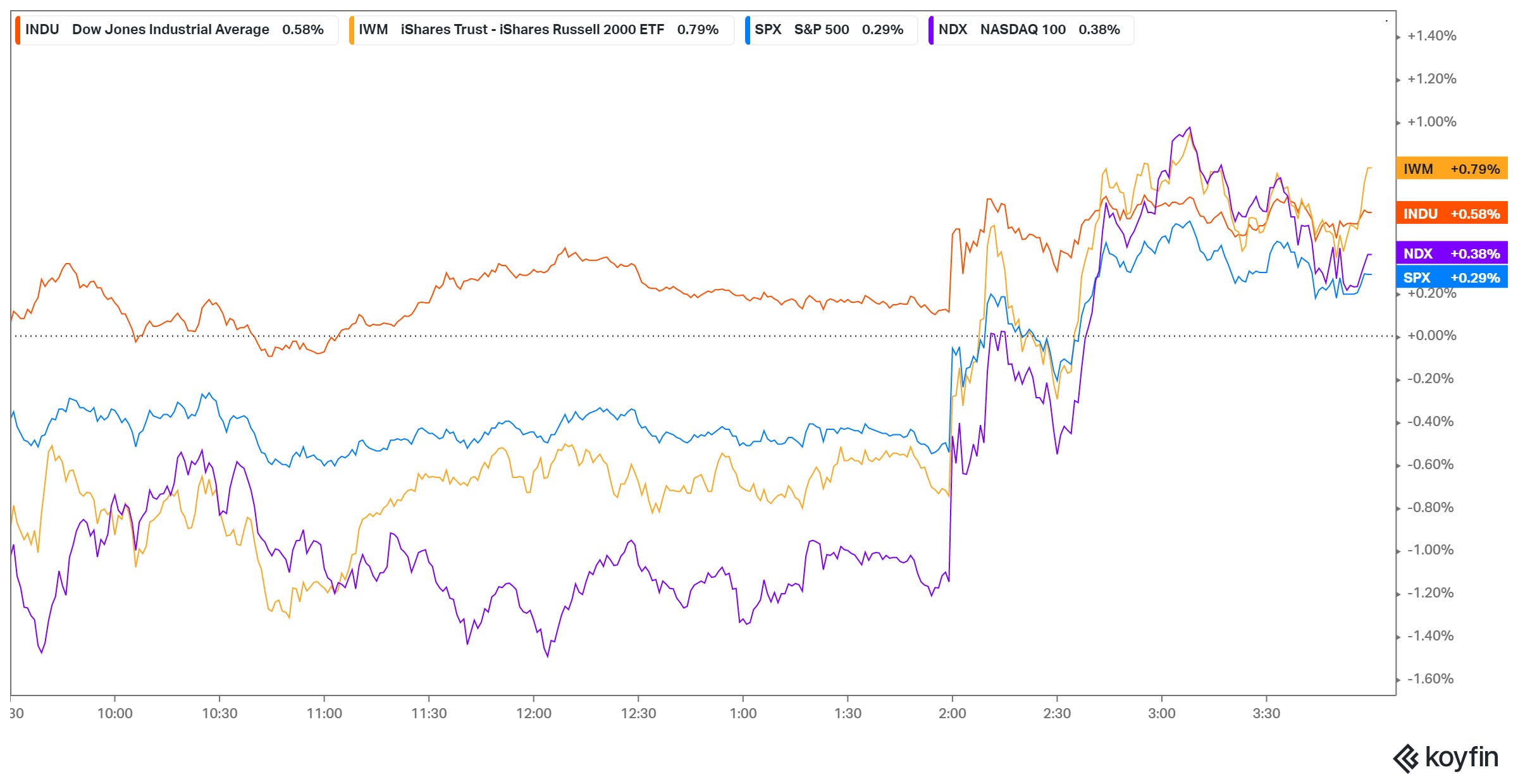Click the -0.20% y-axis label
This screenshot has height=784, width=1518.
point(1430,379)
